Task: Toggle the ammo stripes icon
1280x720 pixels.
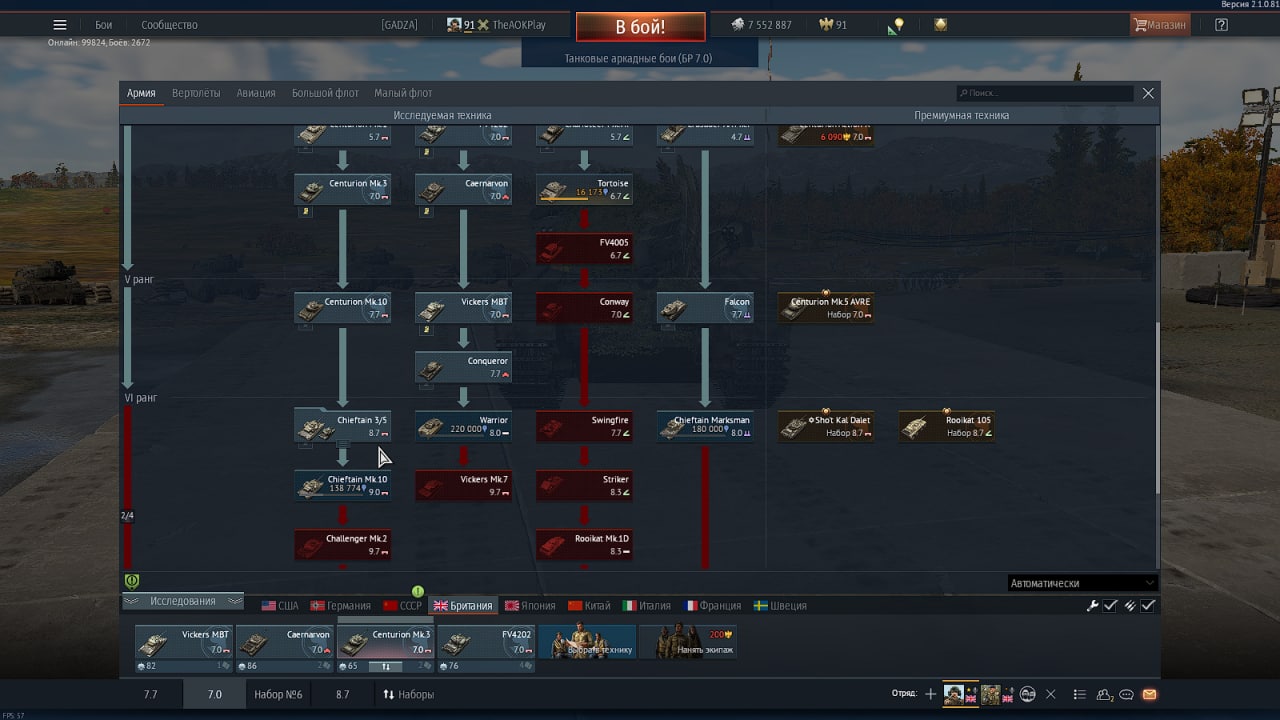Action: pos(1130,605)
